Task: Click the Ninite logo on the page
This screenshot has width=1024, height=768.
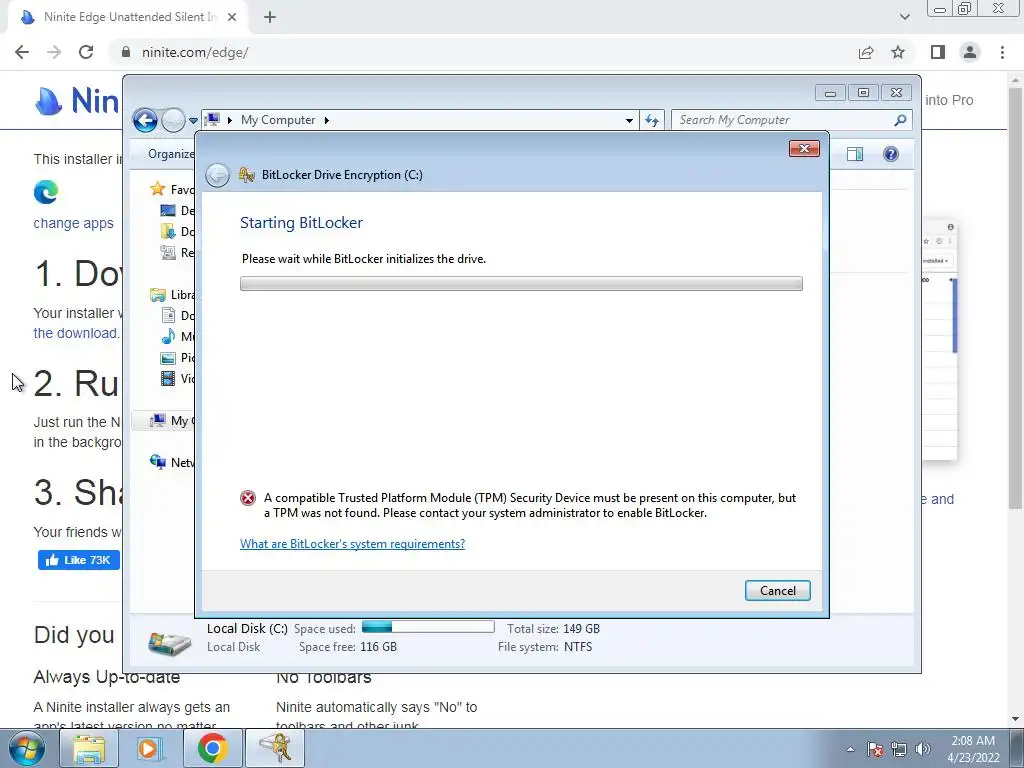Action: tap(75, 101)
